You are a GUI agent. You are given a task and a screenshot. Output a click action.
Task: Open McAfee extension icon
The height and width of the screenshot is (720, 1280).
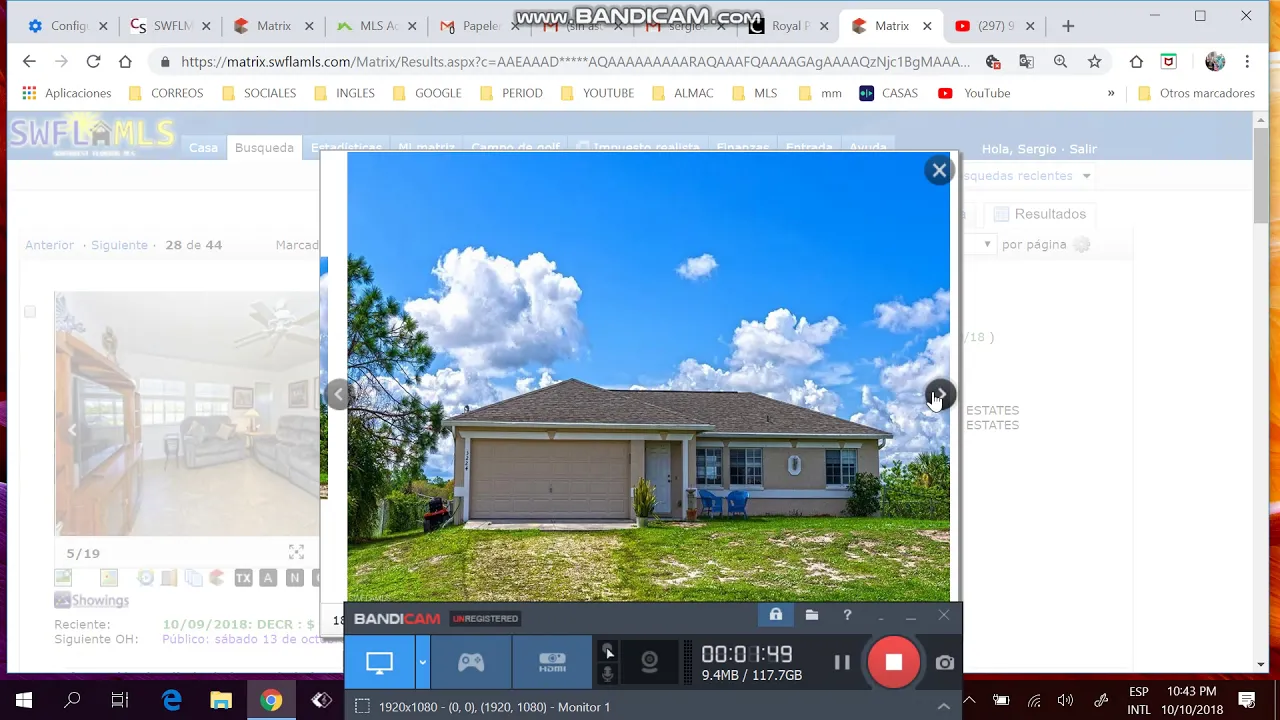tap(1168, 62)
